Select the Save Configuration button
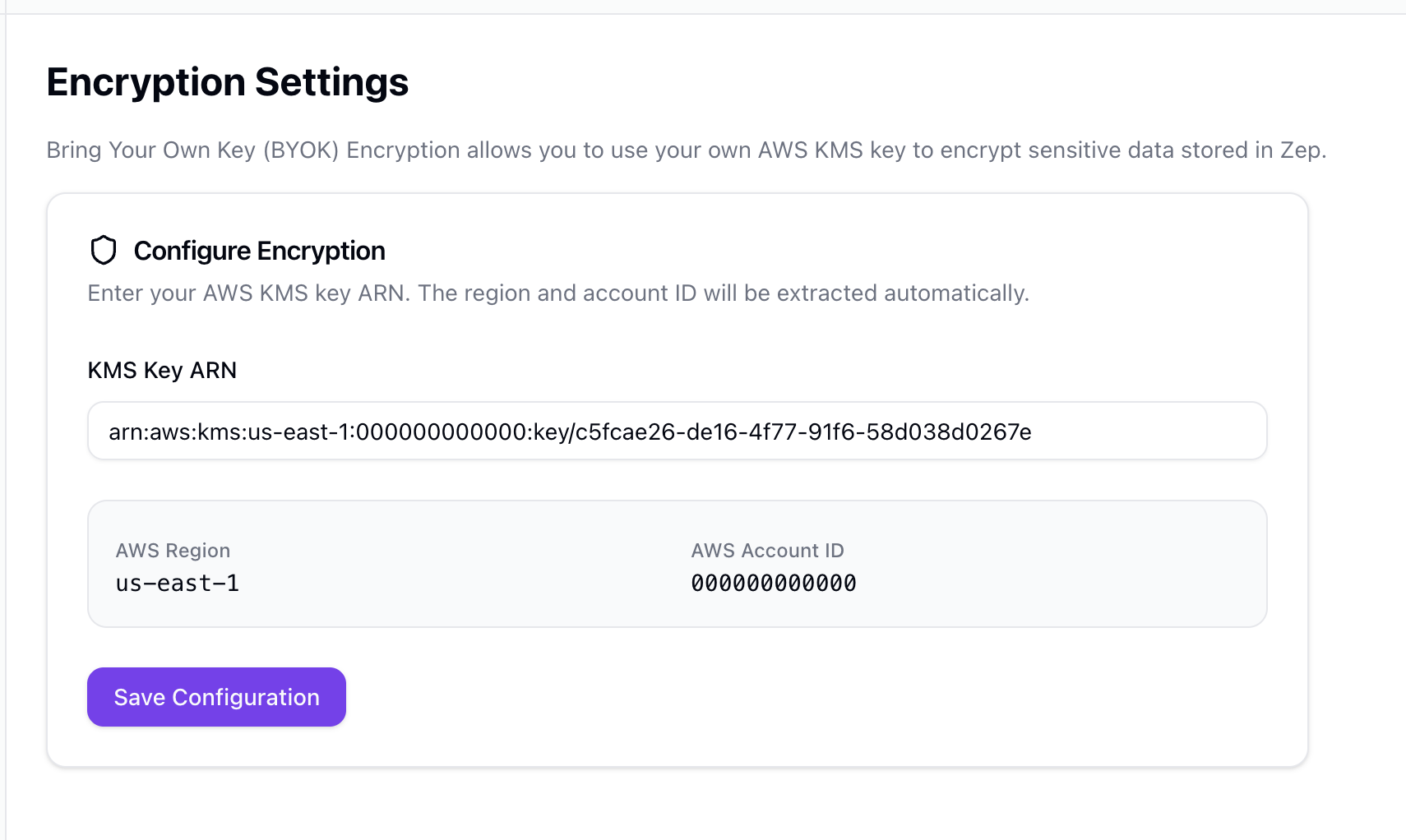This screenshot has height=840, width=1406. click(x=215, y=696)
